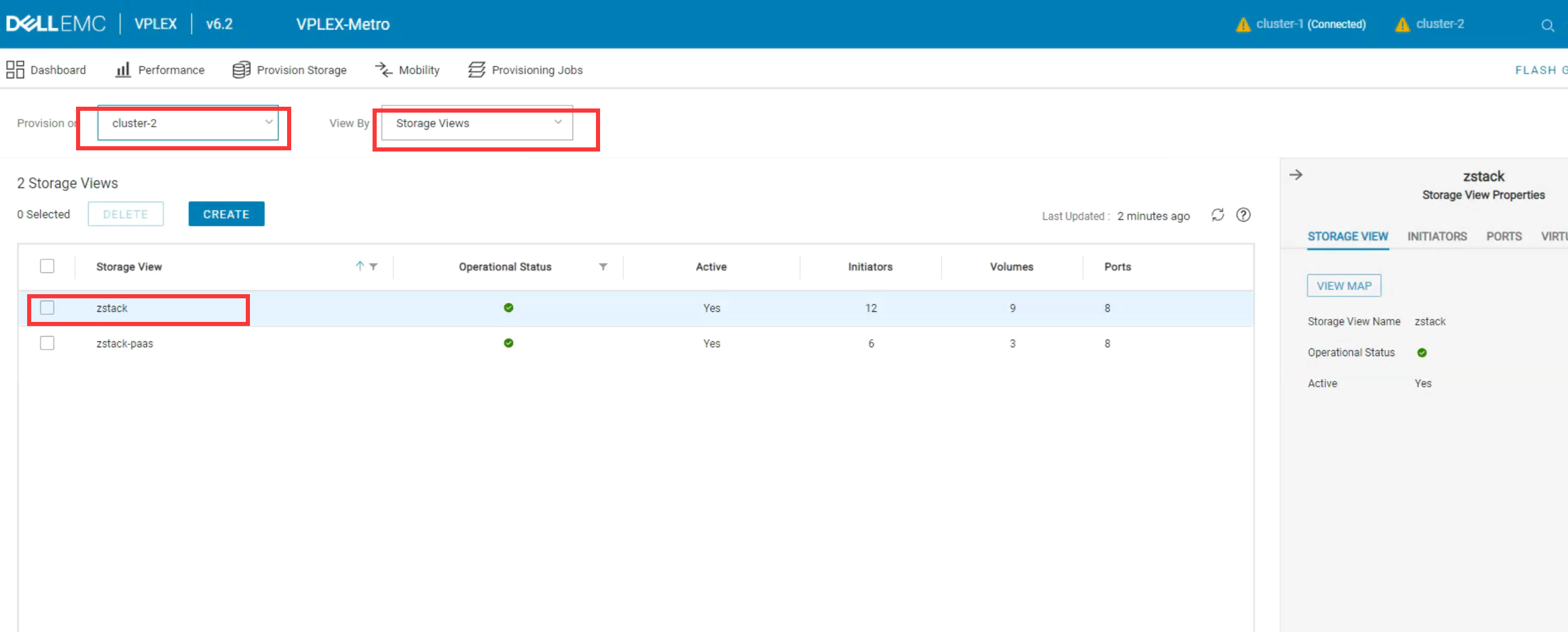Click the refresh icon beside Last Updated

click(x=1217, y=215)
